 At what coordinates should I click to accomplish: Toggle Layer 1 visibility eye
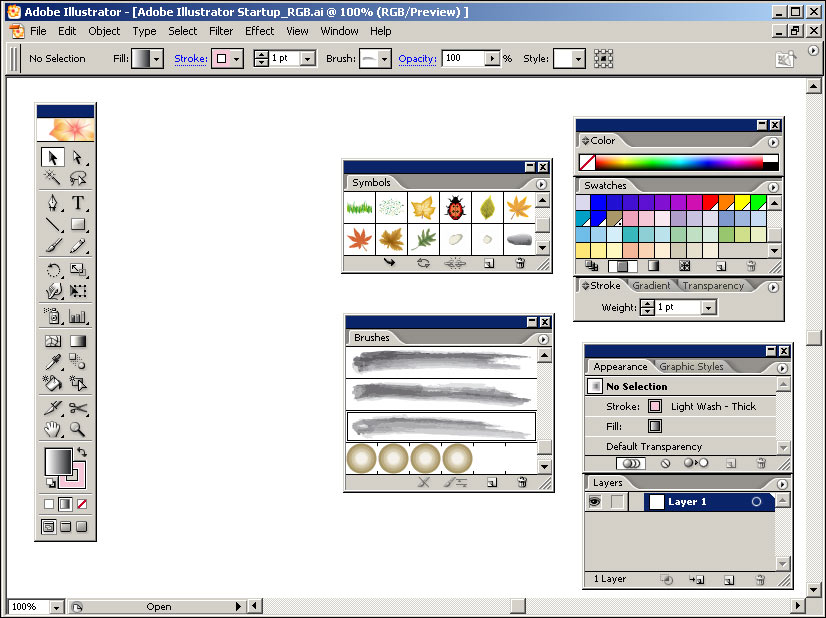click(x=595, y=502)
